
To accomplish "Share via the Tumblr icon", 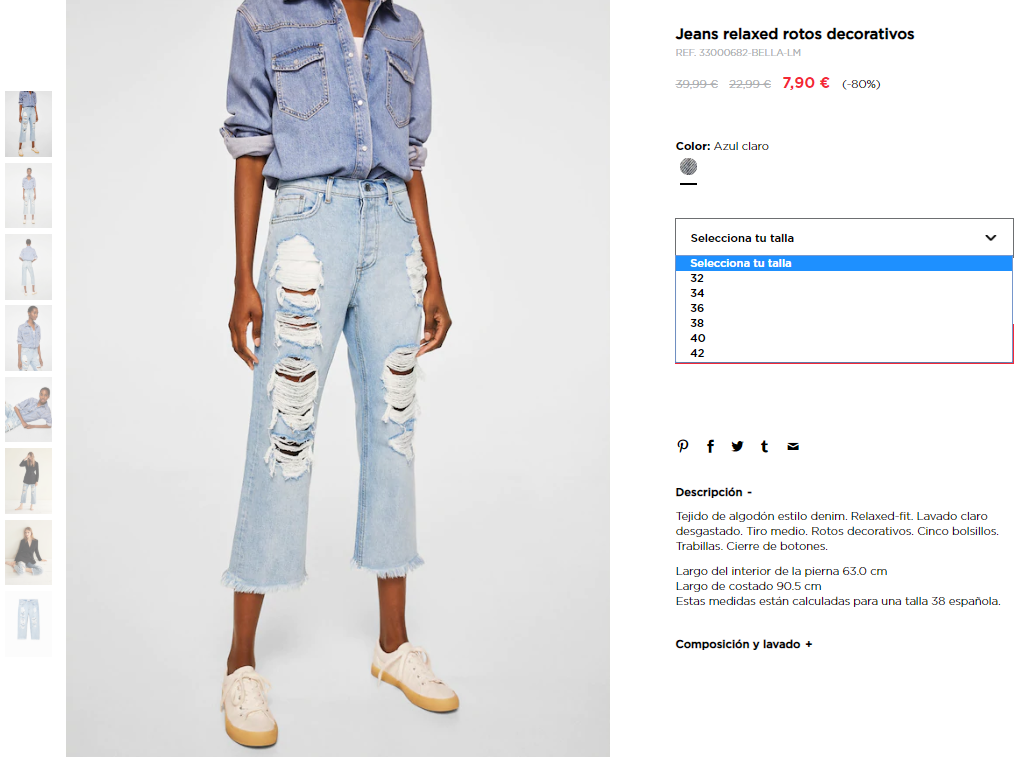I will (764, 446).
